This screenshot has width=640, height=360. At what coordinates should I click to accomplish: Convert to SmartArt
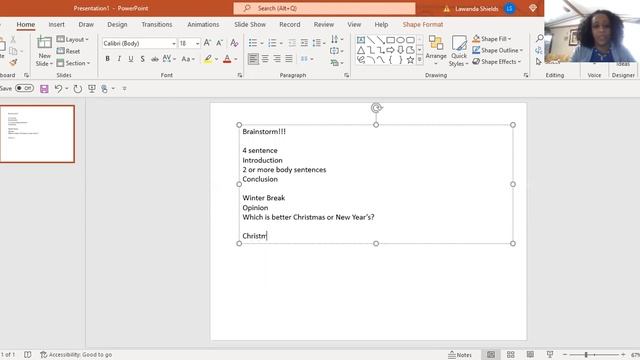[337, 63]
